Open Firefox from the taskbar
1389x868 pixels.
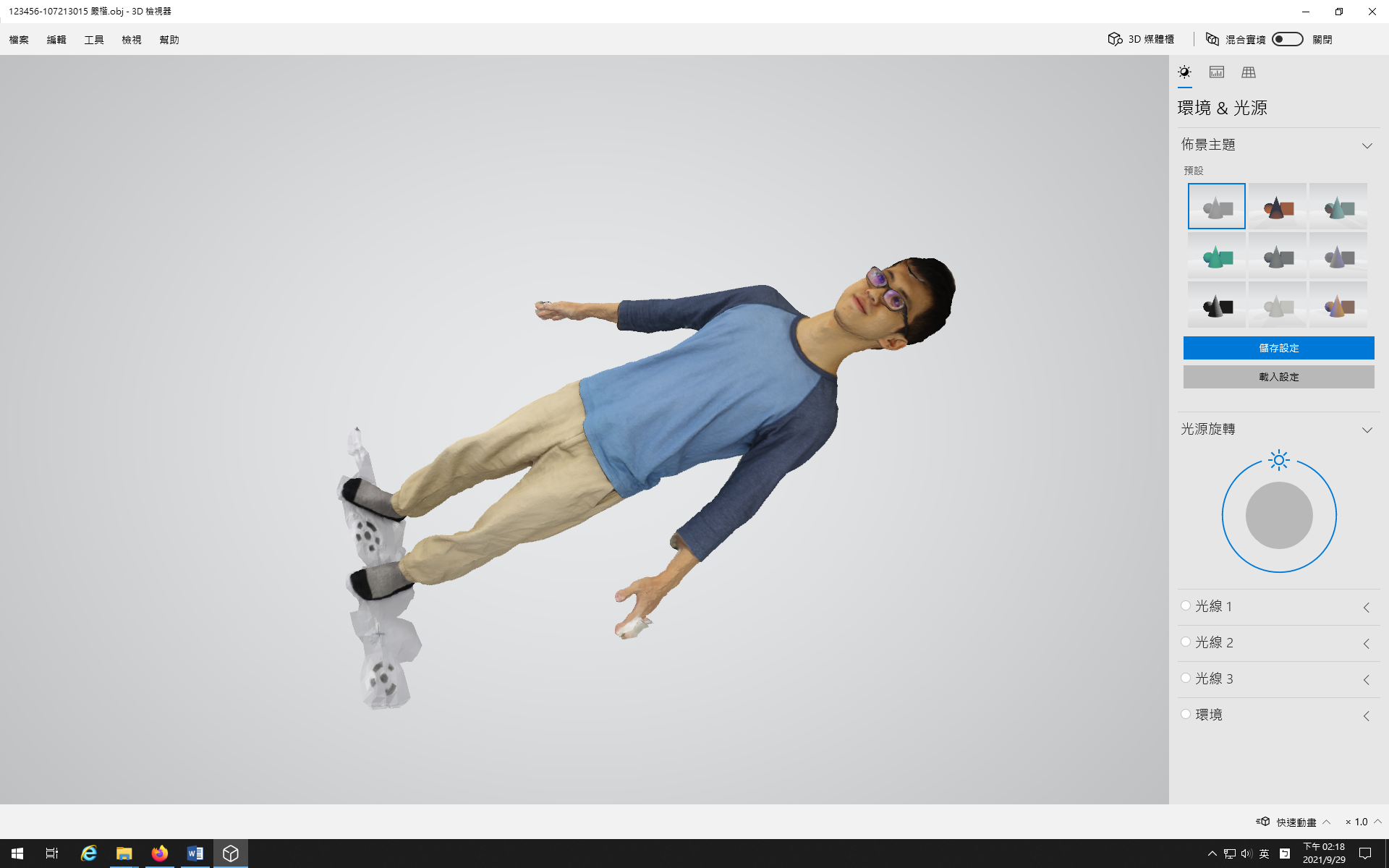pos(159,854)
